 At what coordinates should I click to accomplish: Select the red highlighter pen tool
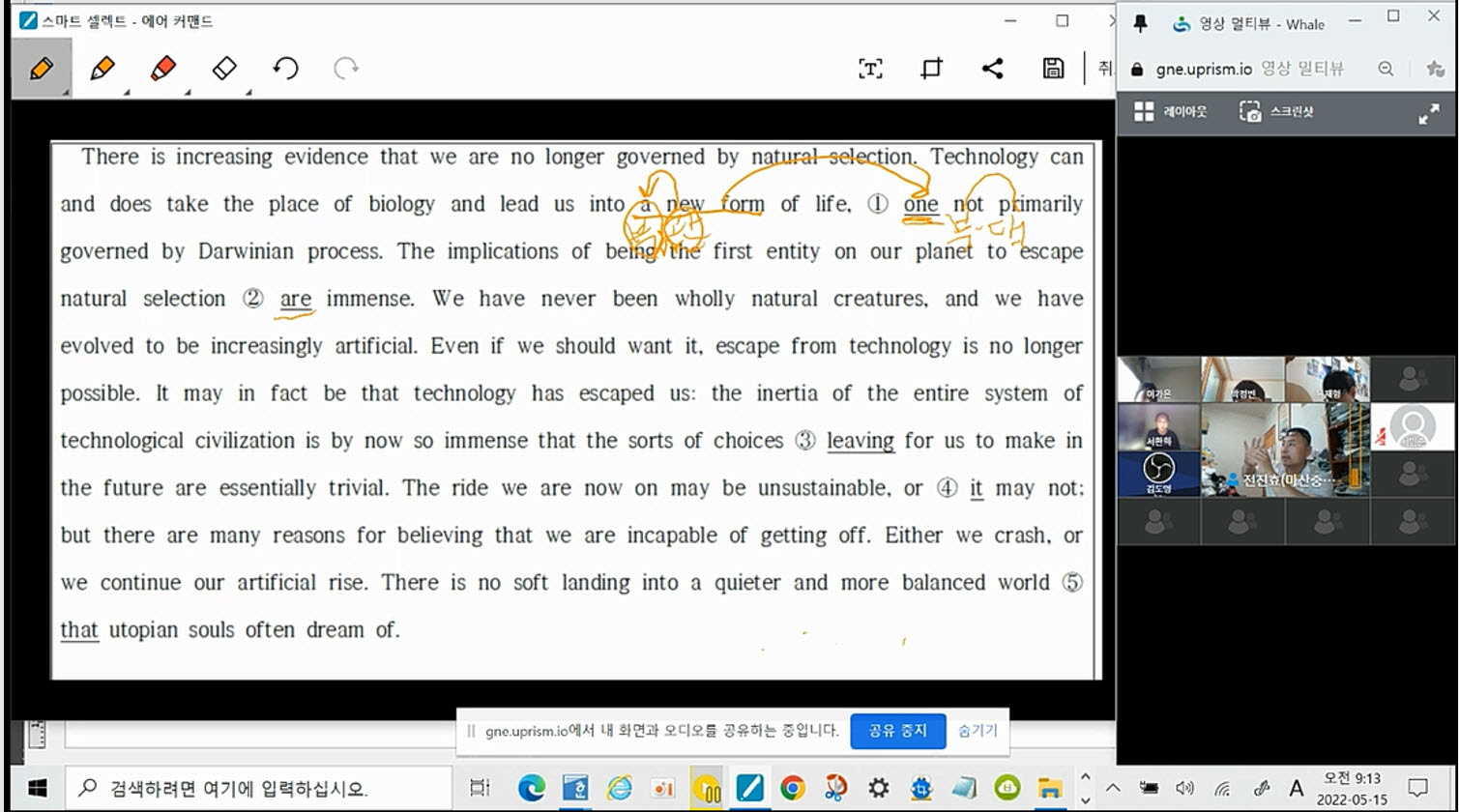(x=162, y=69)
